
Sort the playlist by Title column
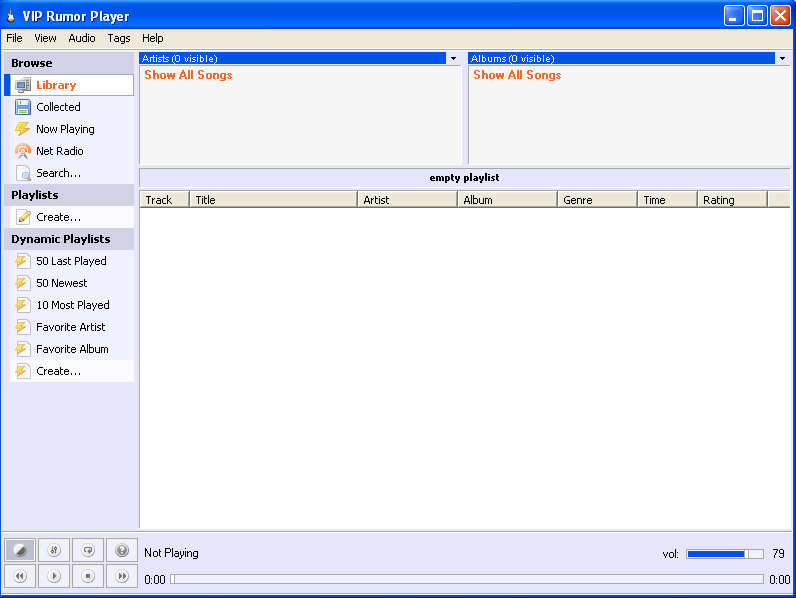273,200
